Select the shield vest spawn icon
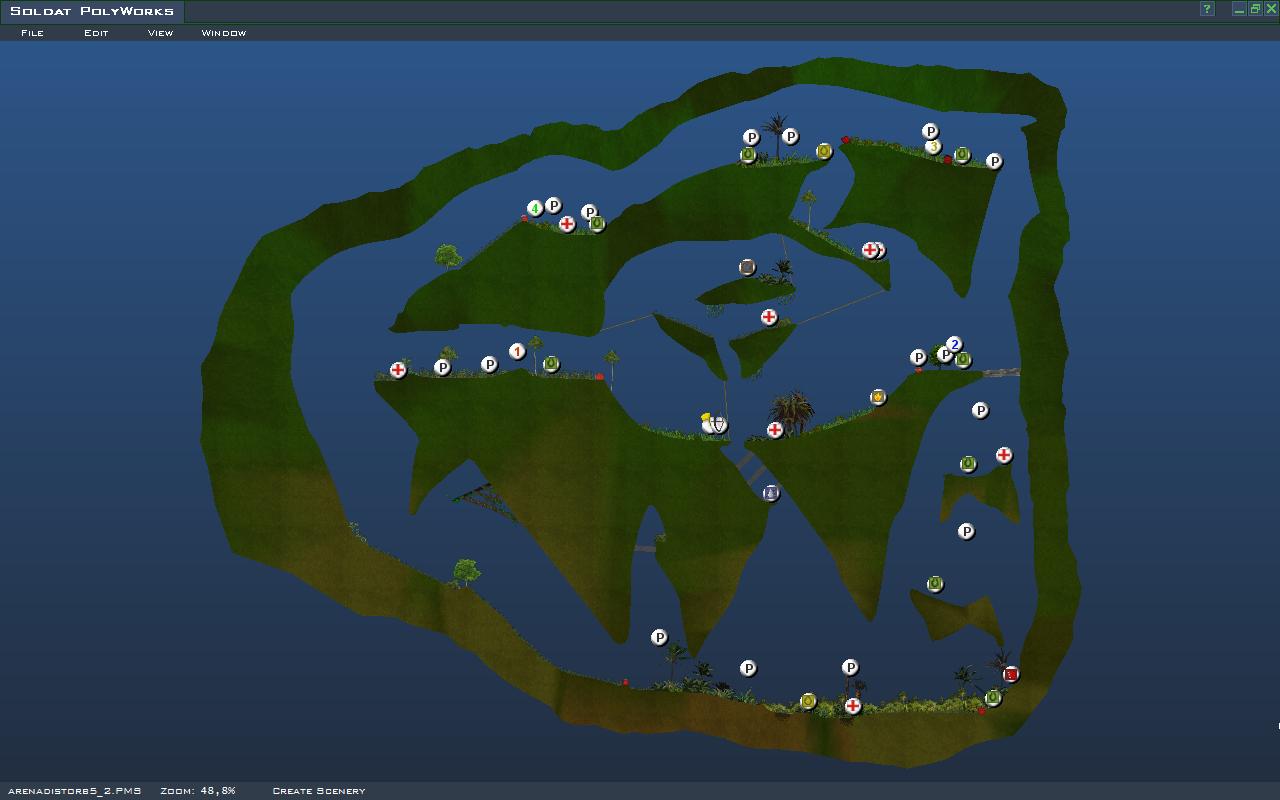Image resolution: width=1280 pixels, height=800 pixels. [718, 425]
